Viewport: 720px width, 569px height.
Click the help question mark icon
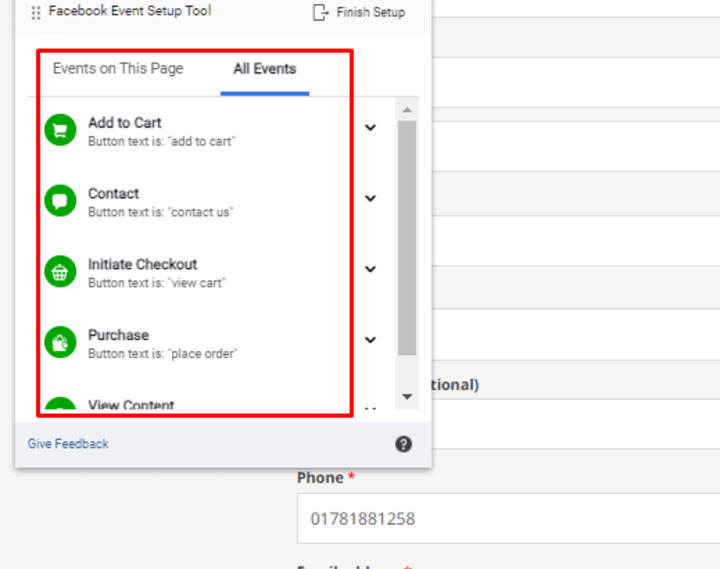(404, 444)
